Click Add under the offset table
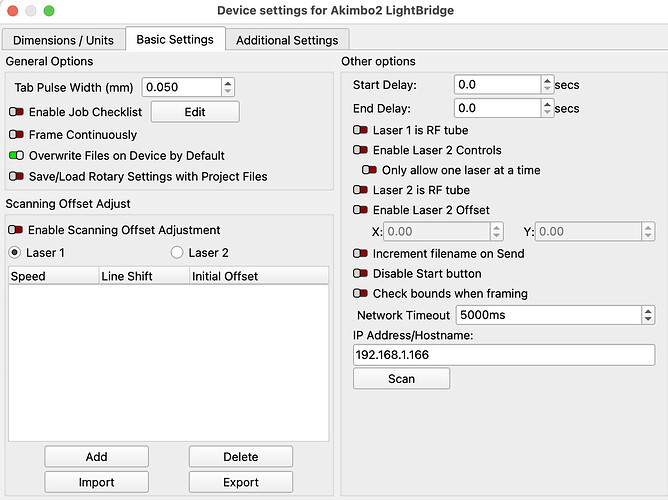Image resolution: width=668 pixels, height=500 pixels. (96, 457)
